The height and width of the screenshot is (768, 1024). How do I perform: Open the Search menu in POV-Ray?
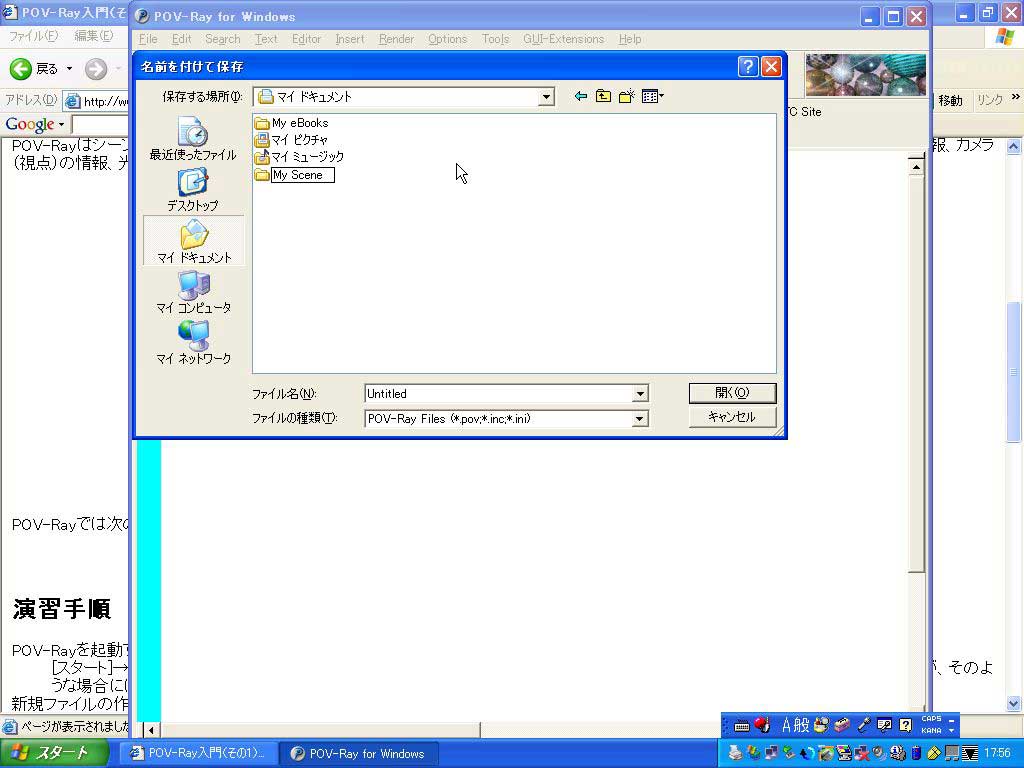pos(223,39)
